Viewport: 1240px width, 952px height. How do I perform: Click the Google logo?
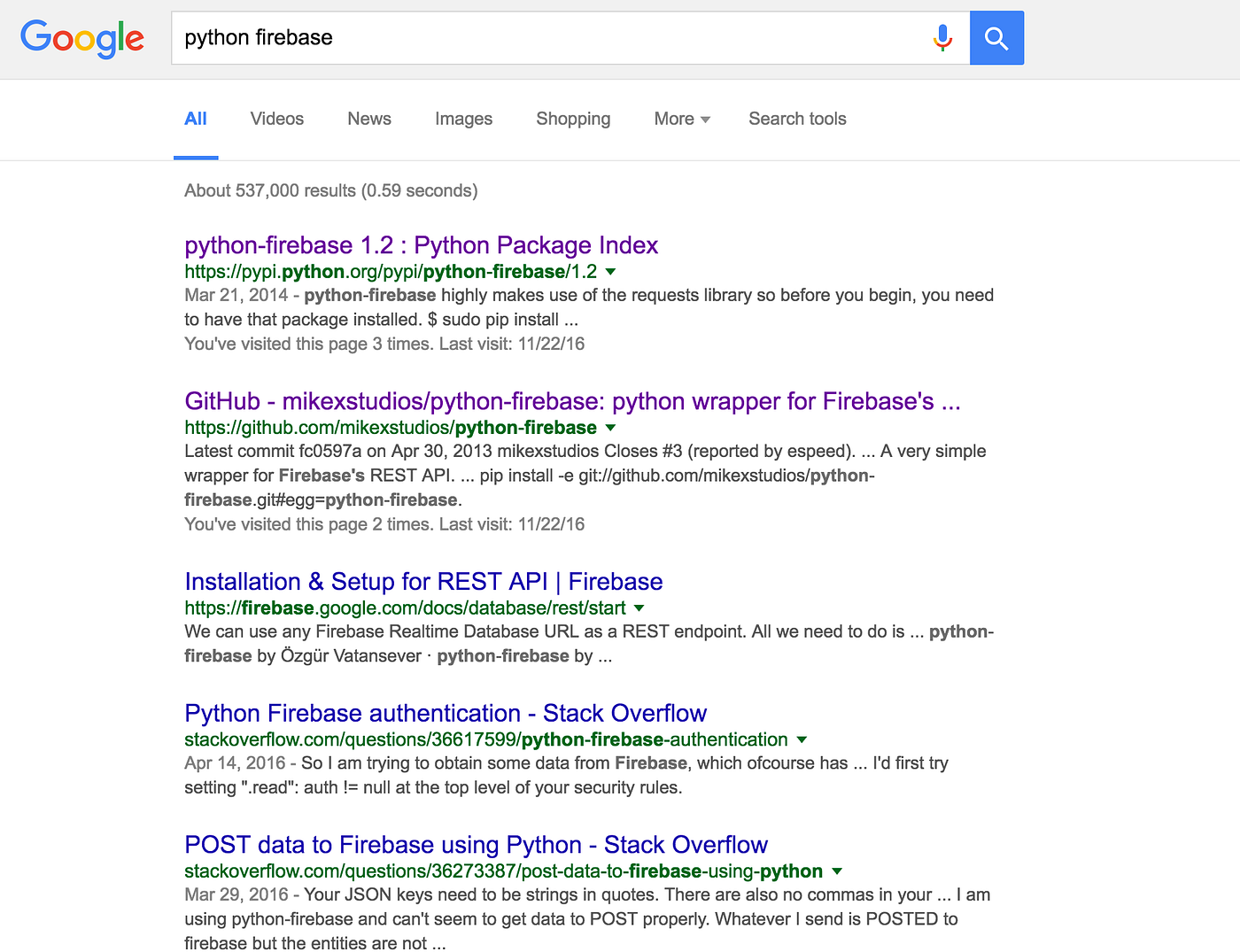[x=82, y=38]
